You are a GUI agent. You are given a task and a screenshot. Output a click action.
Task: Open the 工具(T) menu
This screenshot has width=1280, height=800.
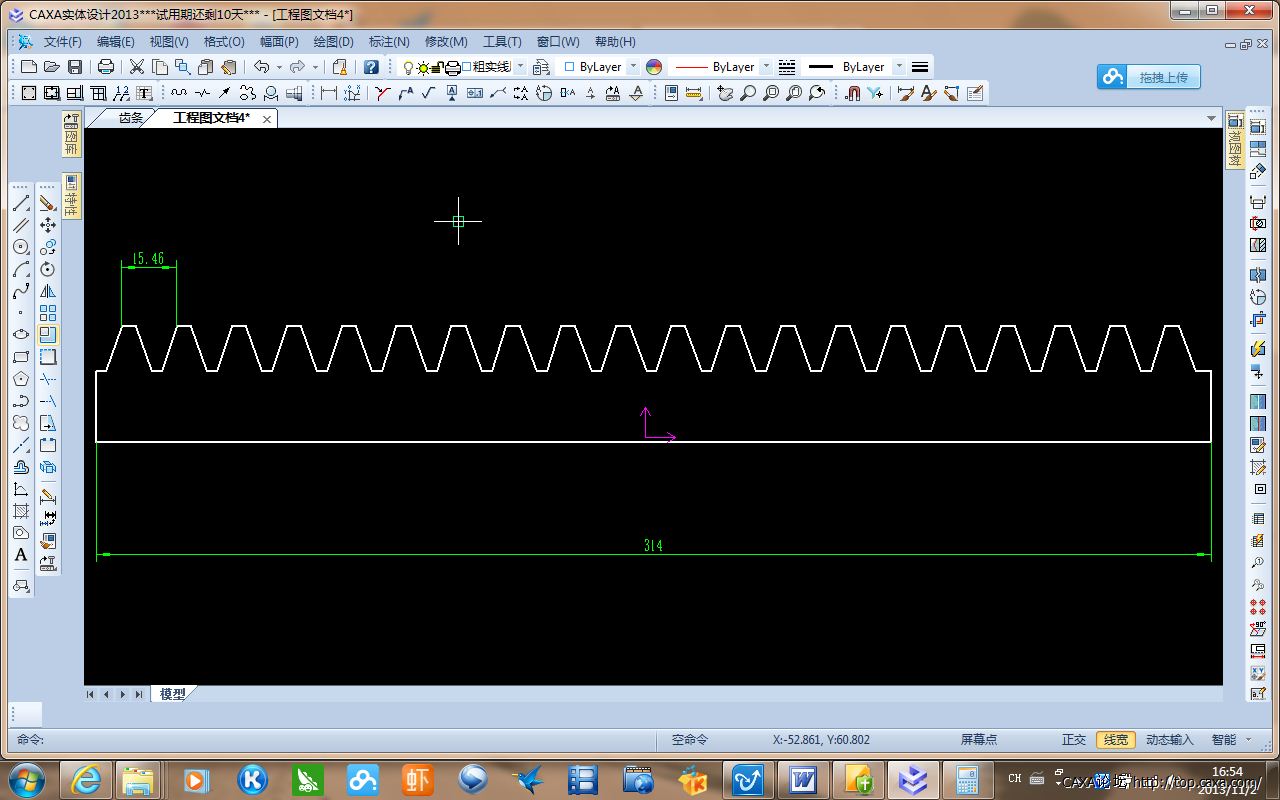502,42
